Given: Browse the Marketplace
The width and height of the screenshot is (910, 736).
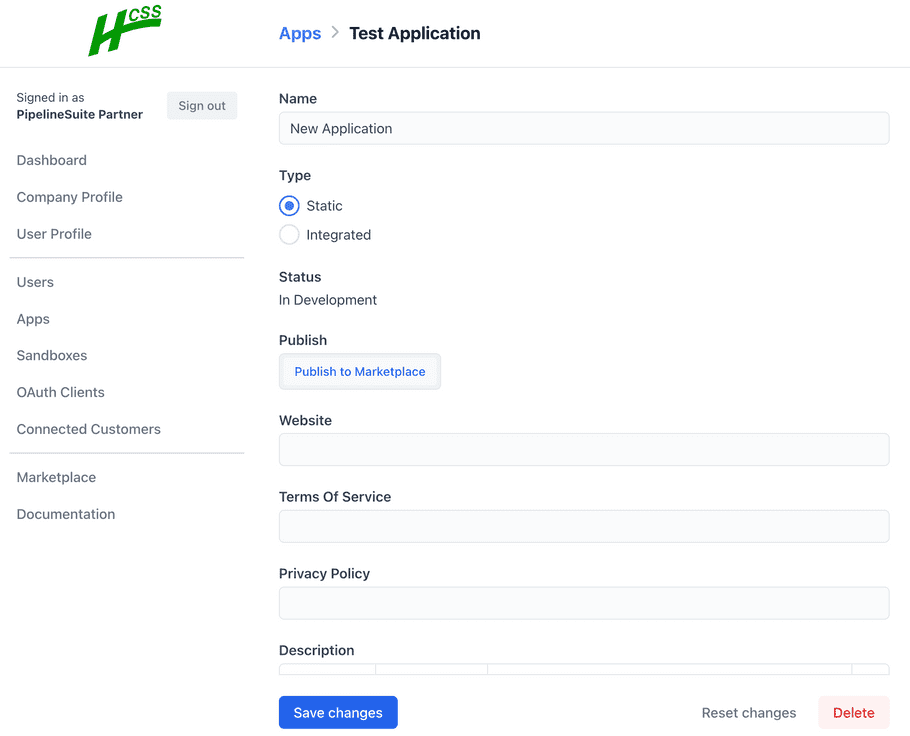Looking at the screenshot, I should click(x=56, y=477).
